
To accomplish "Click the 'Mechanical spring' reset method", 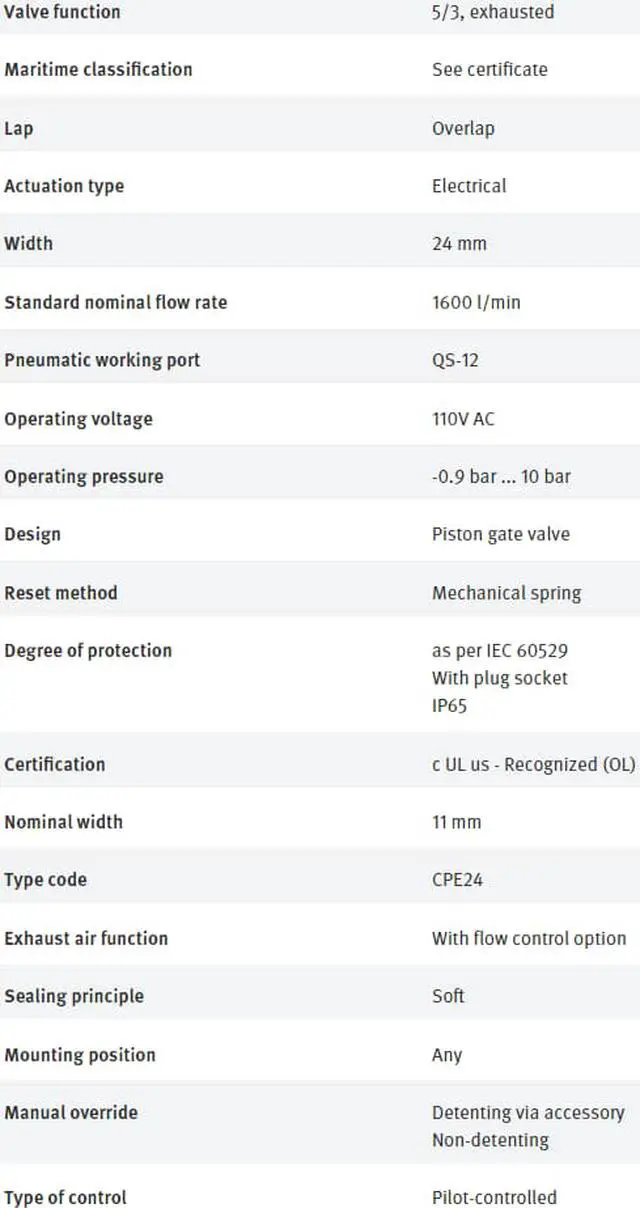I will point(506,592).
